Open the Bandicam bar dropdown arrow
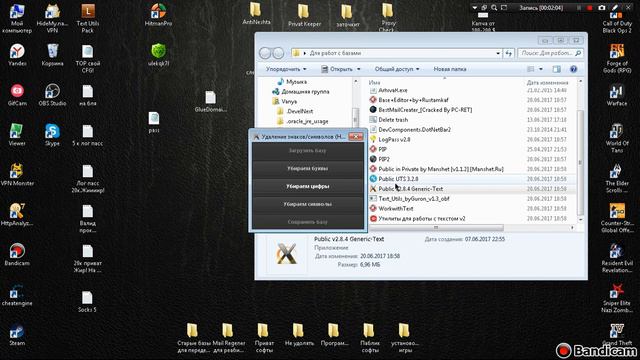Viewport: 640px width, 360px height. coord(474,7)
